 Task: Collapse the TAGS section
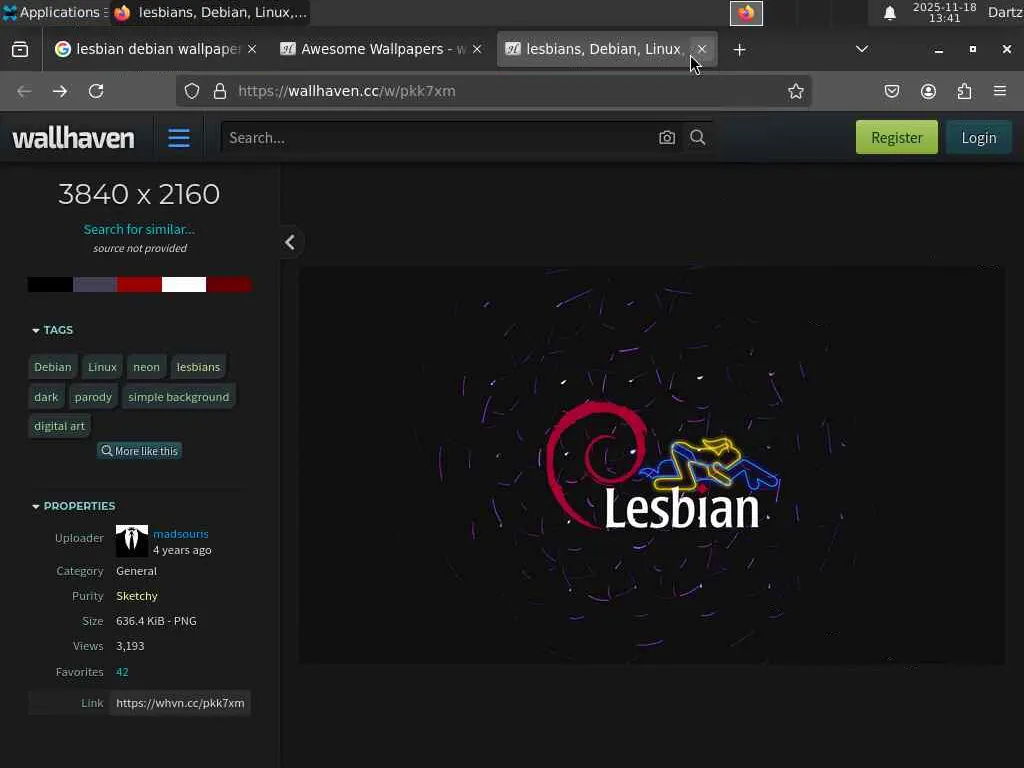52,330
